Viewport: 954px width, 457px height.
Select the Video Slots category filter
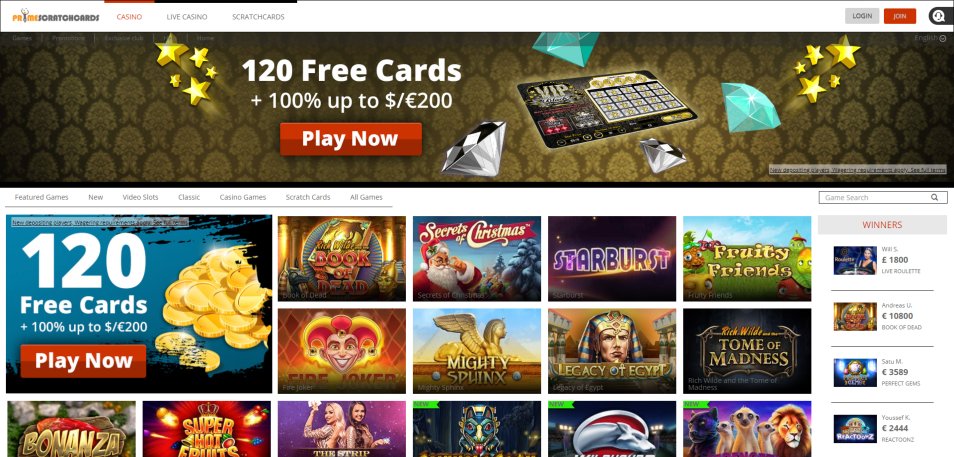tap(140, 197)
